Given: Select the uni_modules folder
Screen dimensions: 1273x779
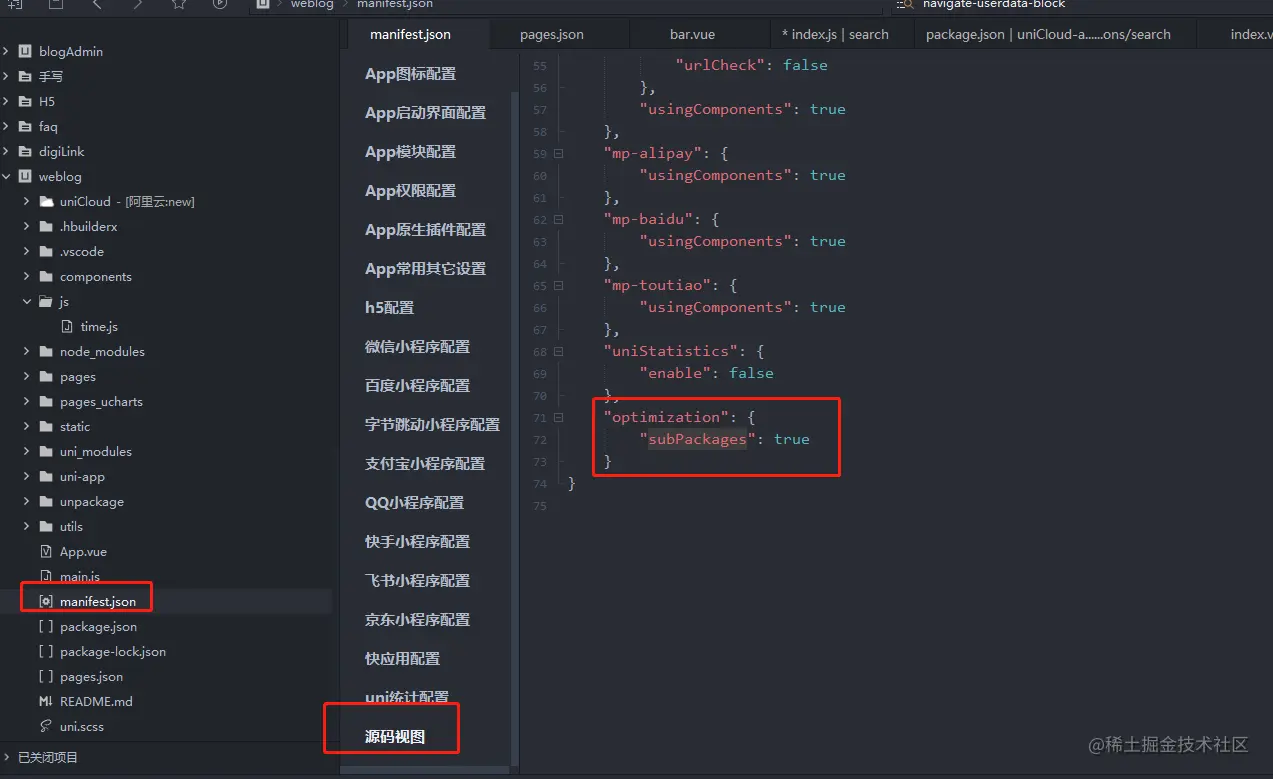Looking at the screenshot, I should (96, 451).
